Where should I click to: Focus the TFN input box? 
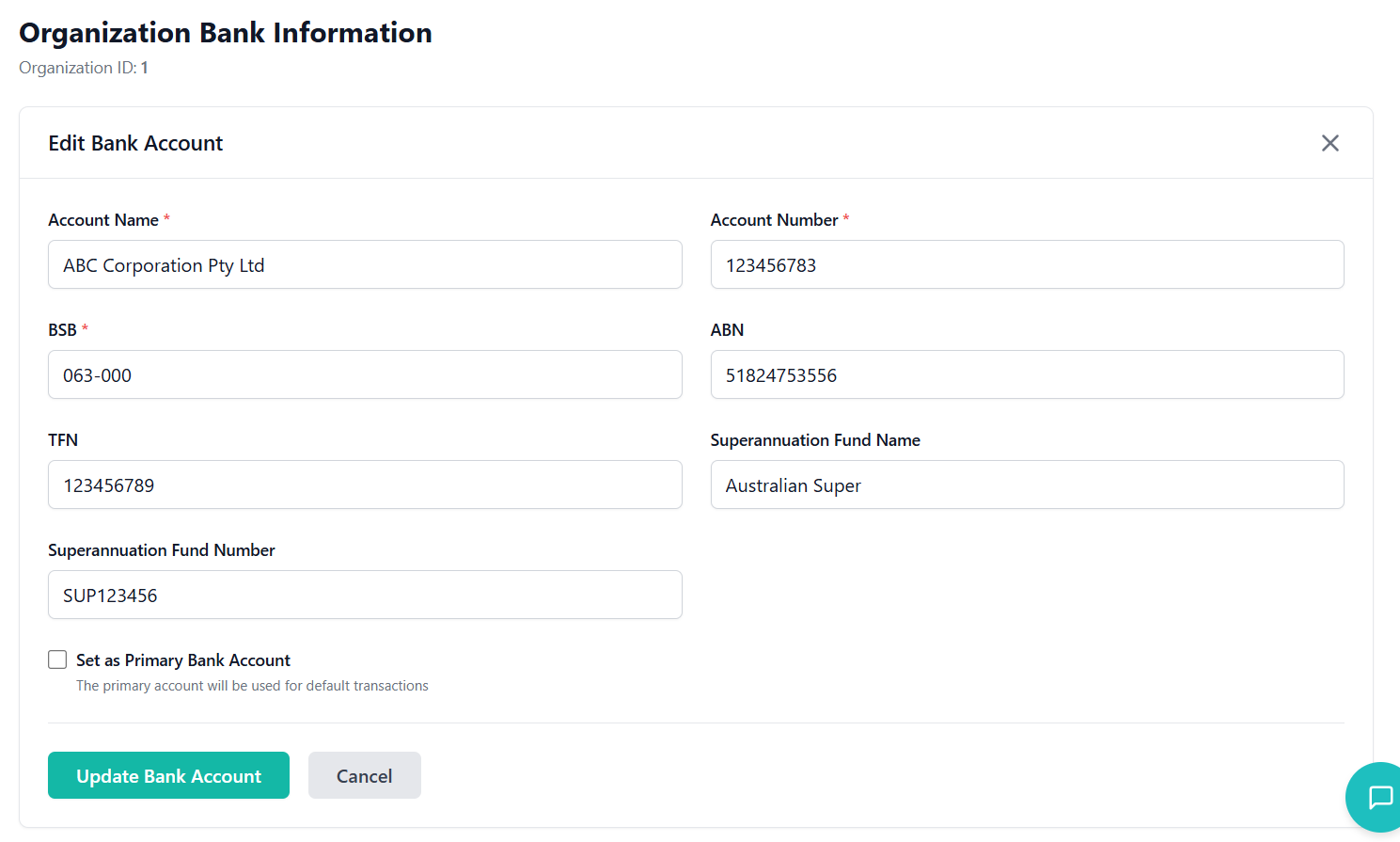[x=365, y=485]
